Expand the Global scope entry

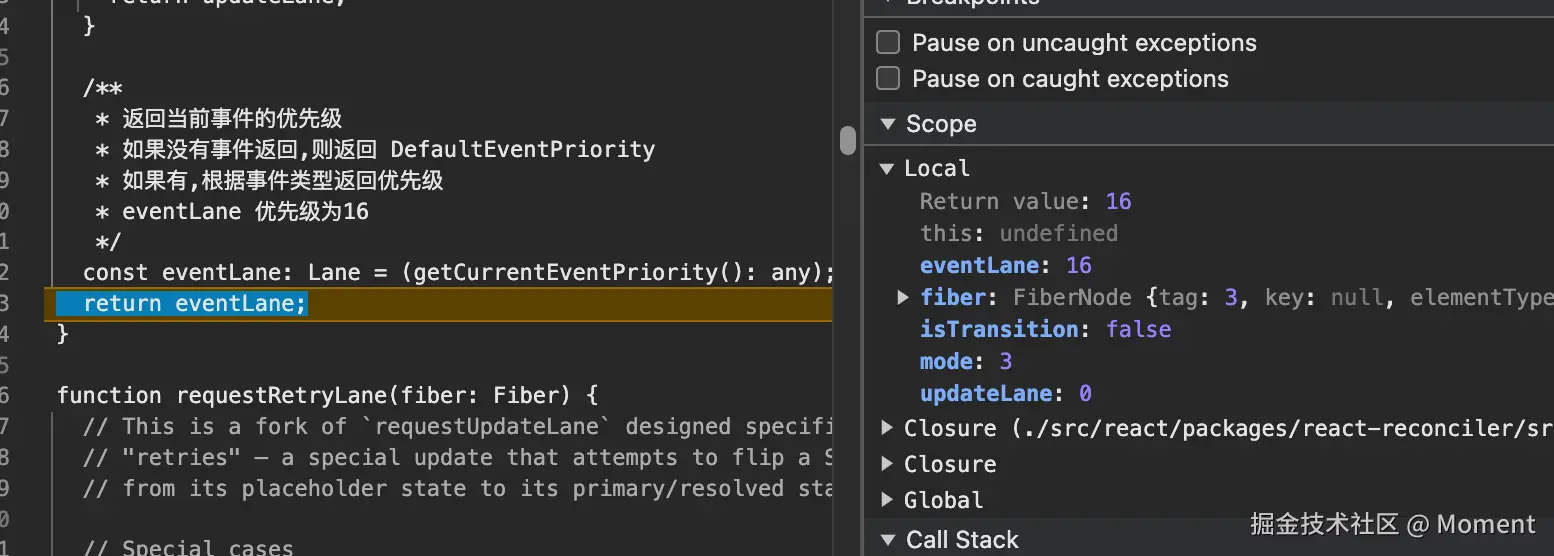887,500
